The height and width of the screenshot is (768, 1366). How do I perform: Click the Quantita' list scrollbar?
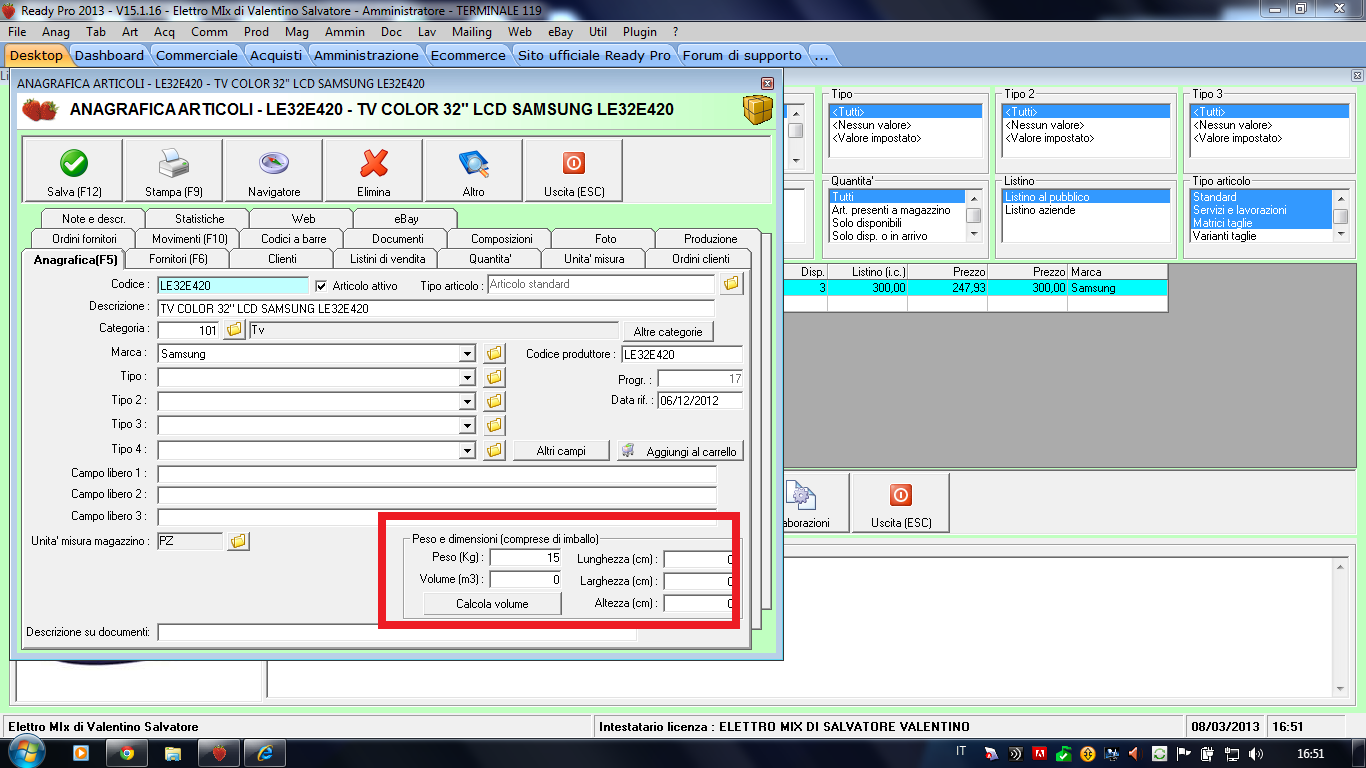(x=973, y=215)
